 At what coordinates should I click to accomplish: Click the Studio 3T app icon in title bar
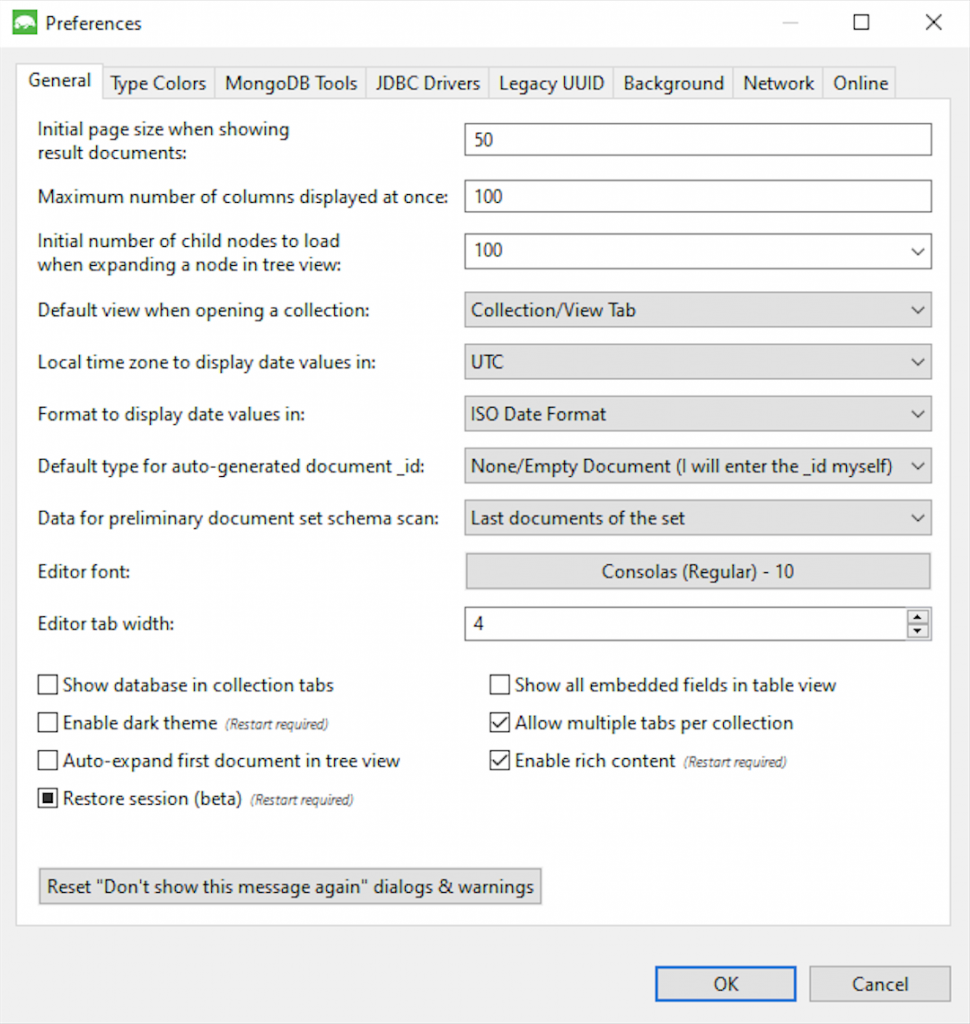point(25,23)
